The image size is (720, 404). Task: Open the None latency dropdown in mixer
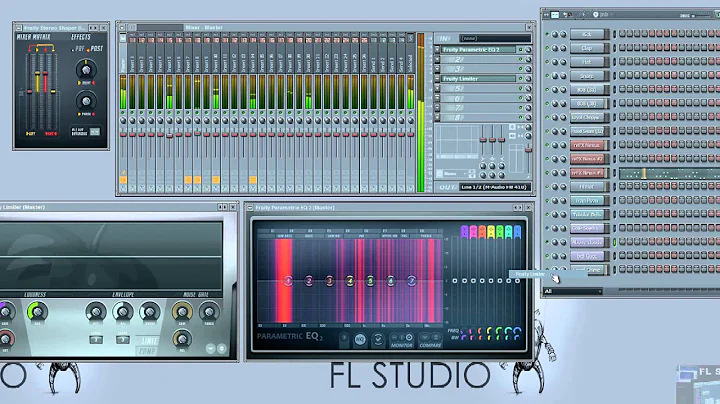(455, 174)
